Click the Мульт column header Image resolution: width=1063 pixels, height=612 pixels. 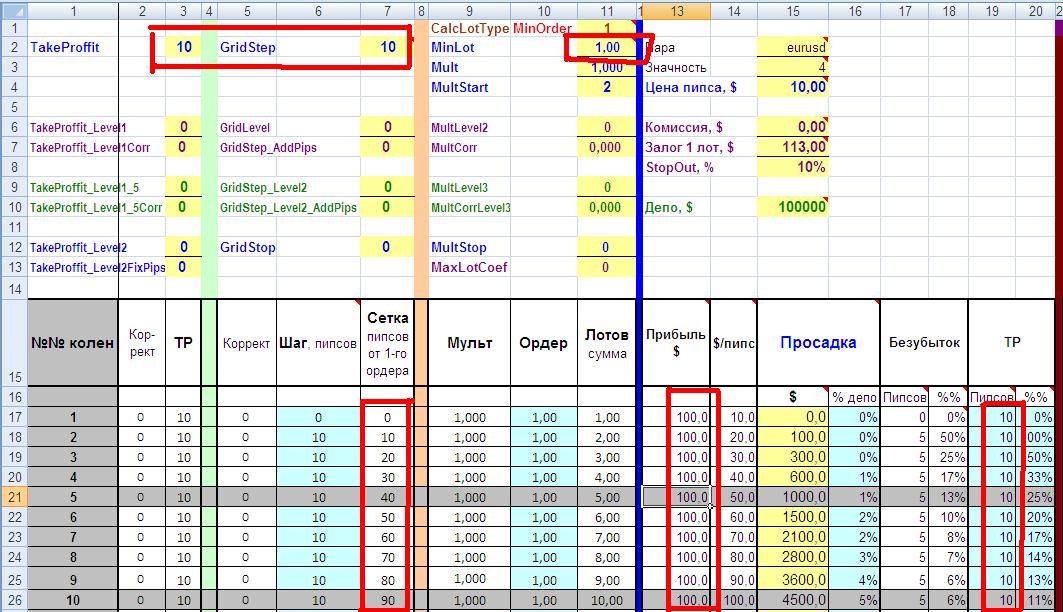469,343
